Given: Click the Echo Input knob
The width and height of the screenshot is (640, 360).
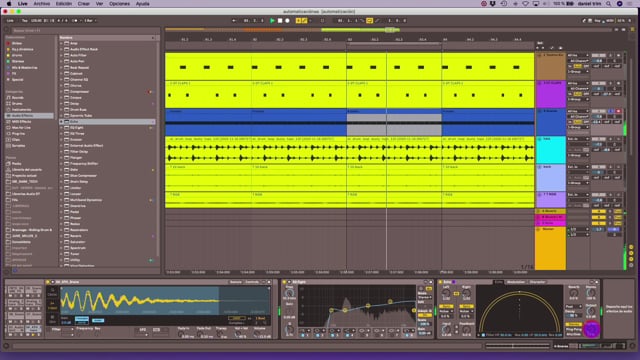Looking at the screenshot, I should 447,330.
